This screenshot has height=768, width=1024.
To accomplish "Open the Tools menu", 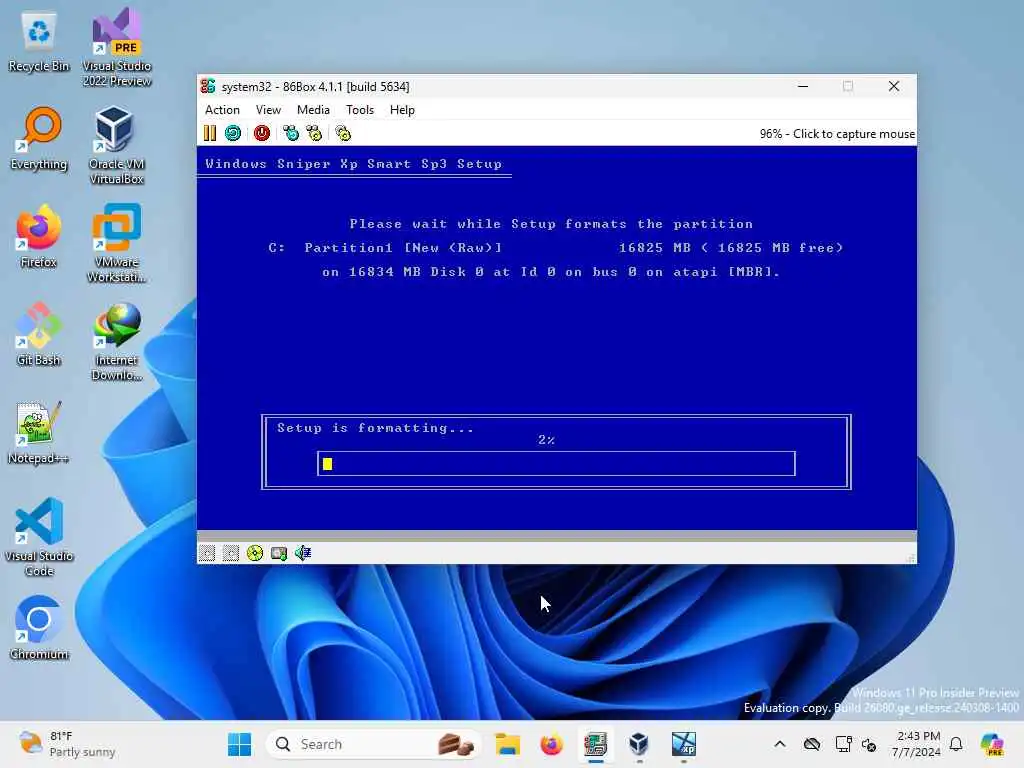I will tap(360, 110).
